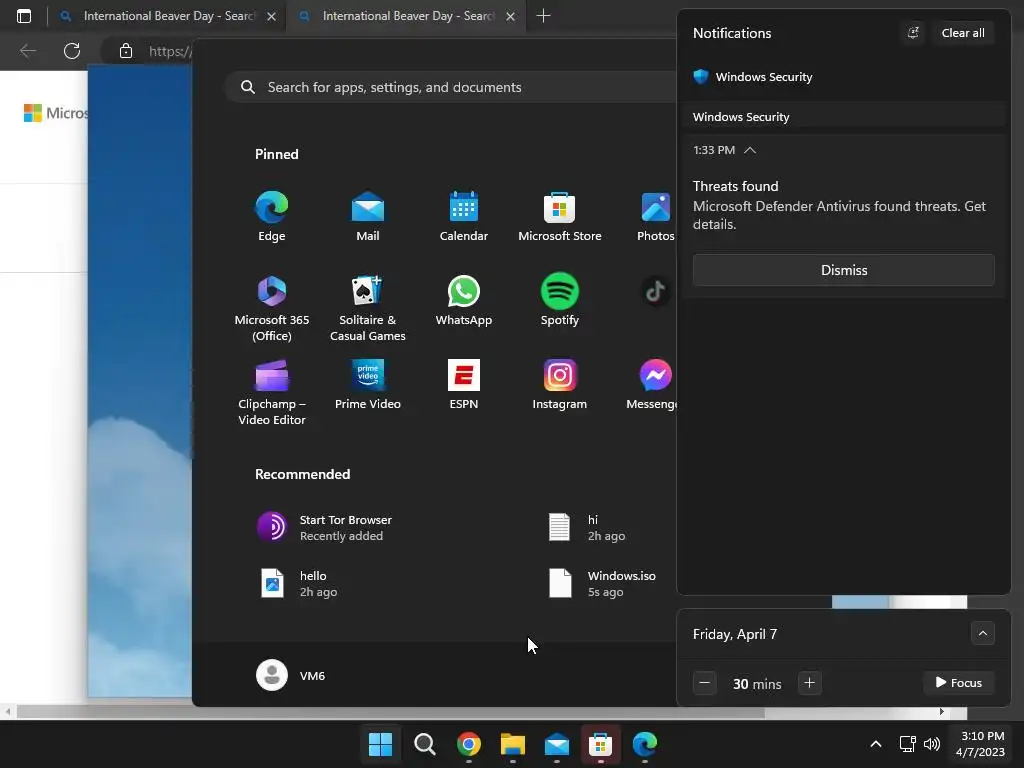Image resolution: width=1024 pixels, height=768 pixels.
Task: Open network status tray icon
Action: [x=907, y=744]
